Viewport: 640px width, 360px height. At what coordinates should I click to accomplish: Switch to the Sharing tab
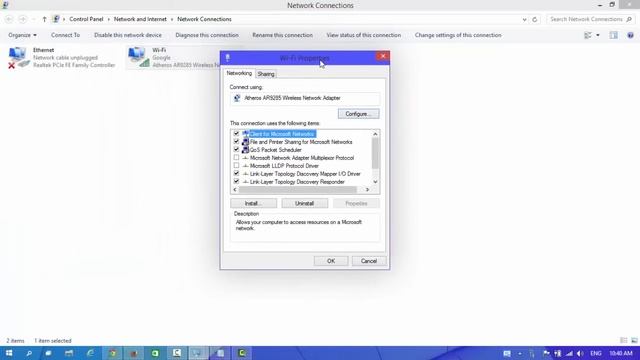coord(266,74)
